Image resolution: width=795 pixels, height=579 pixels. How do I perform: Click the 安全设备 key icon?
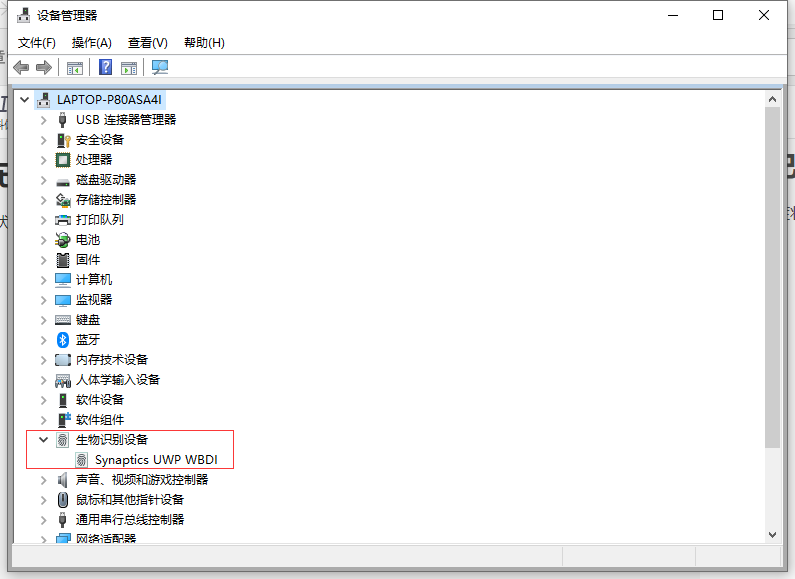point(63,140)
